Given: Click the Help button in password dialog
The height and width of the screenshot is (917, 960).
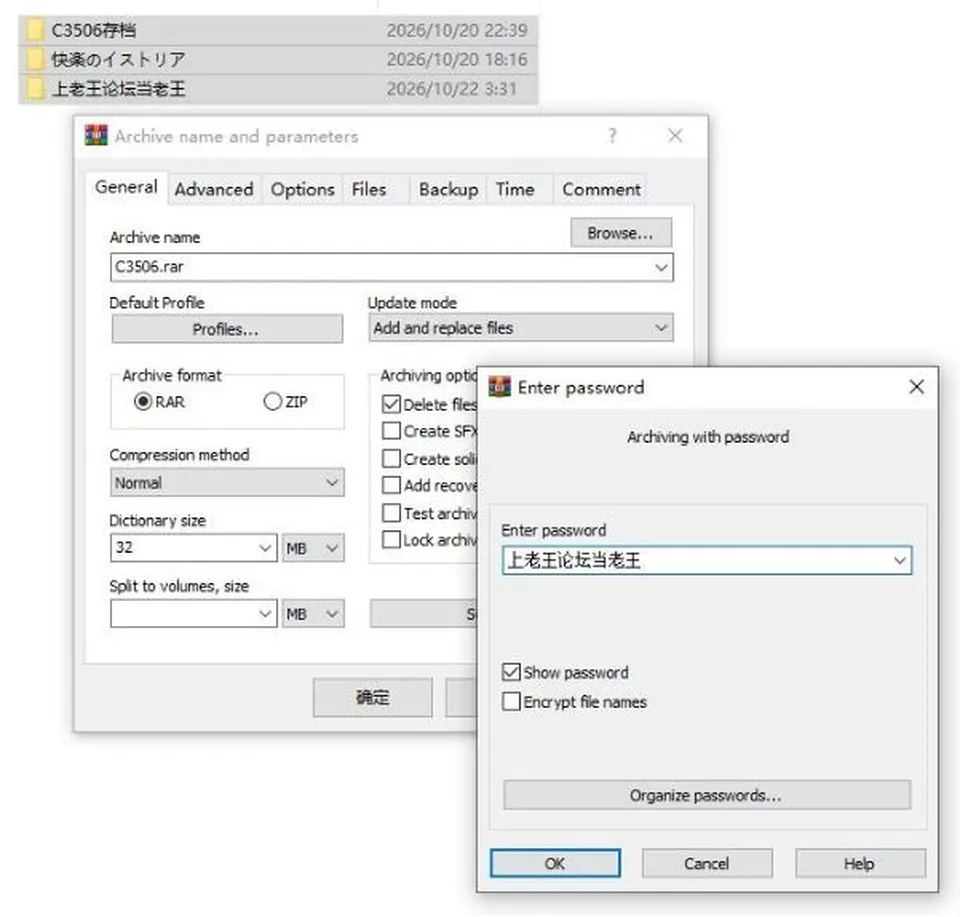Looking at the screenshot, I should (860, 863).
